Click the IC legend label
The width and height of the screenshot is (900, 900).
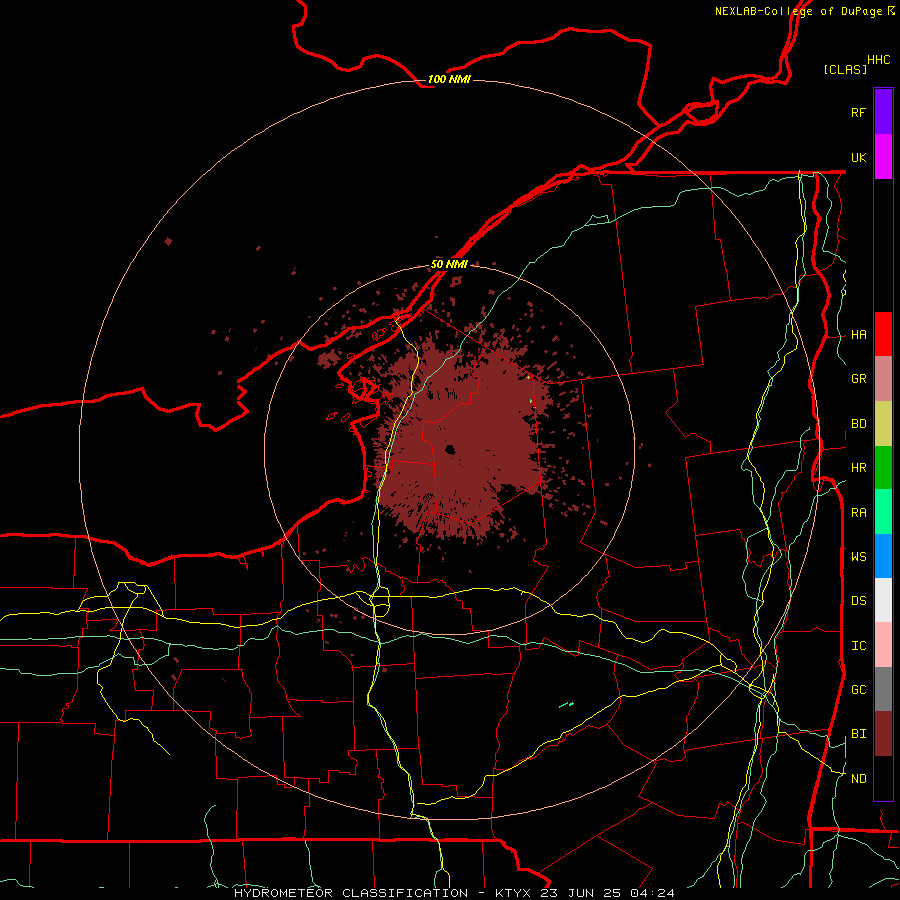pos(859,646)
